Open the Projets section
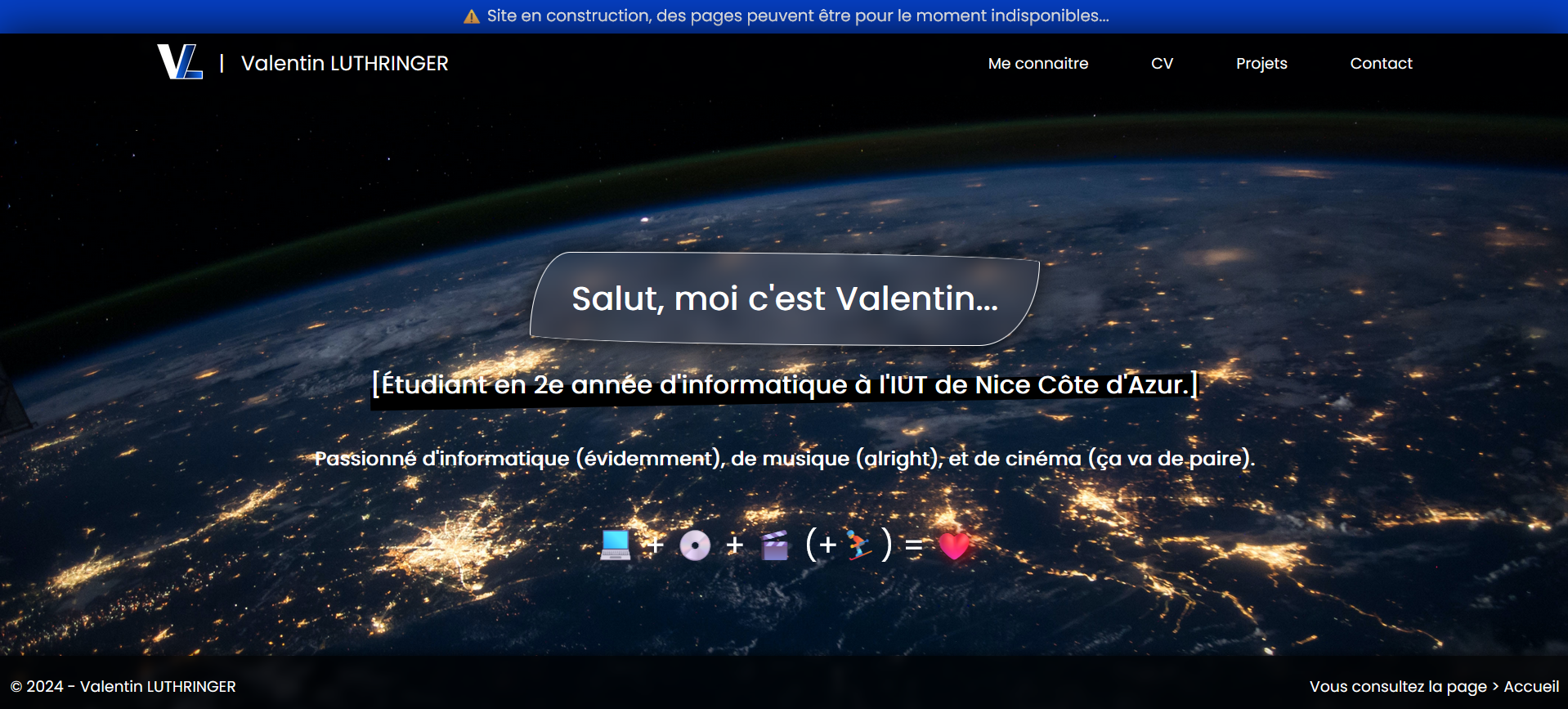The width and height of the screenshot is (1568, 709). point(1261,64)
